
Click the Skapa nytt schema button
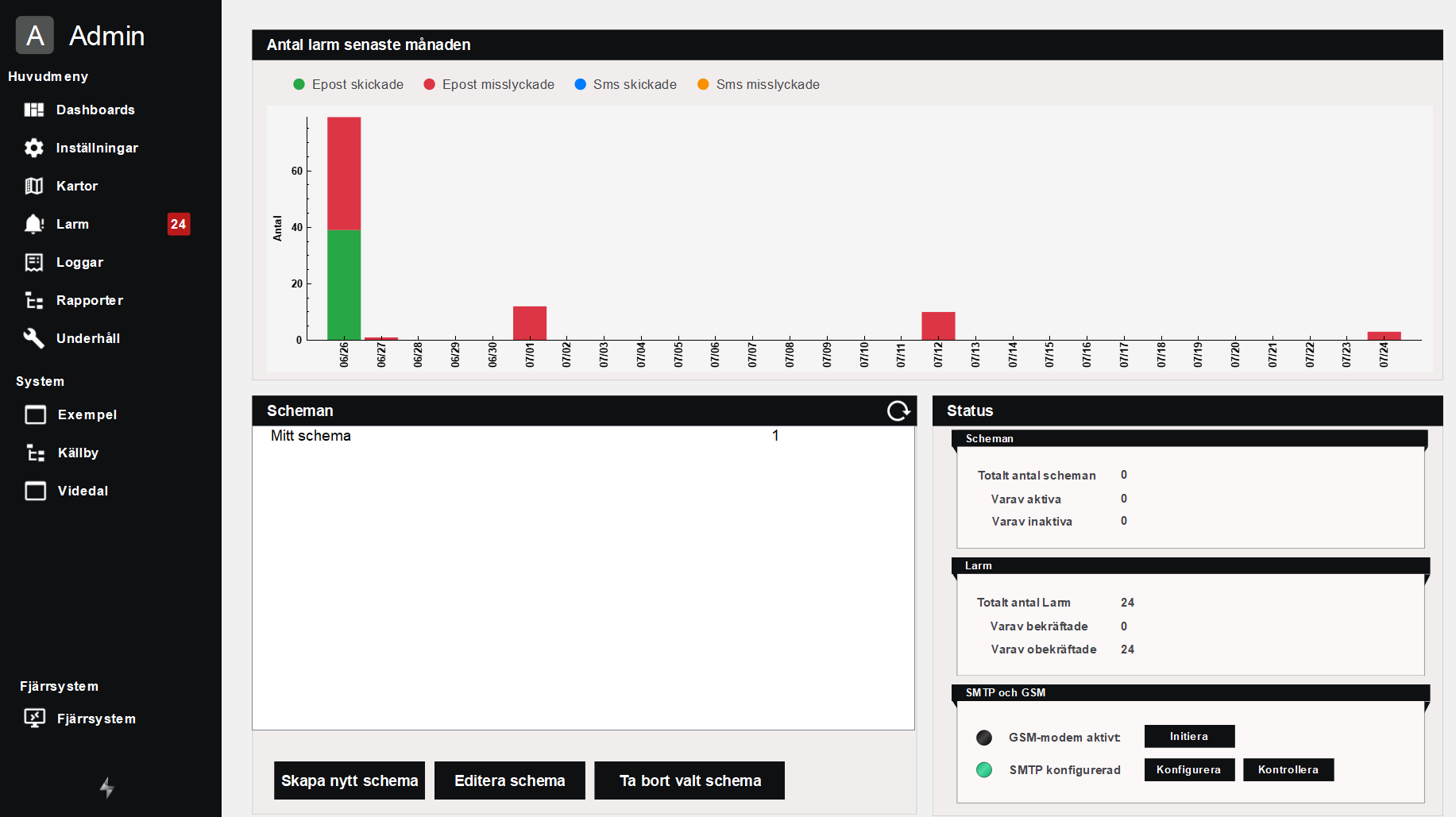coord(349,780)
